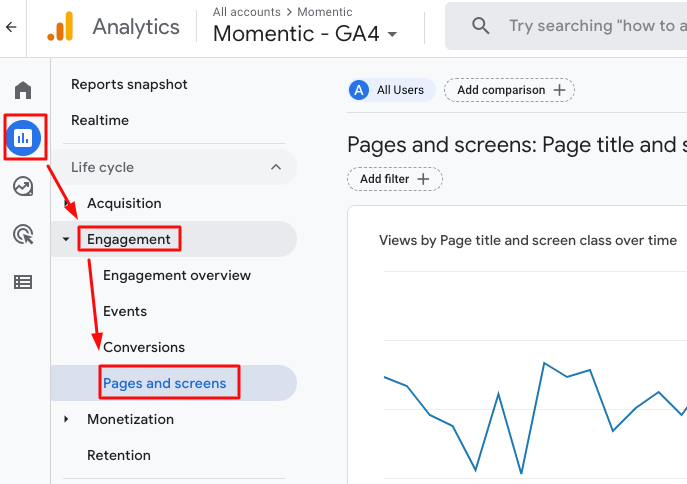Image resolution: width=687 pixels, height=484 pixels.
Task: Click the Add comparison button
Action: [x=509, y=90]
